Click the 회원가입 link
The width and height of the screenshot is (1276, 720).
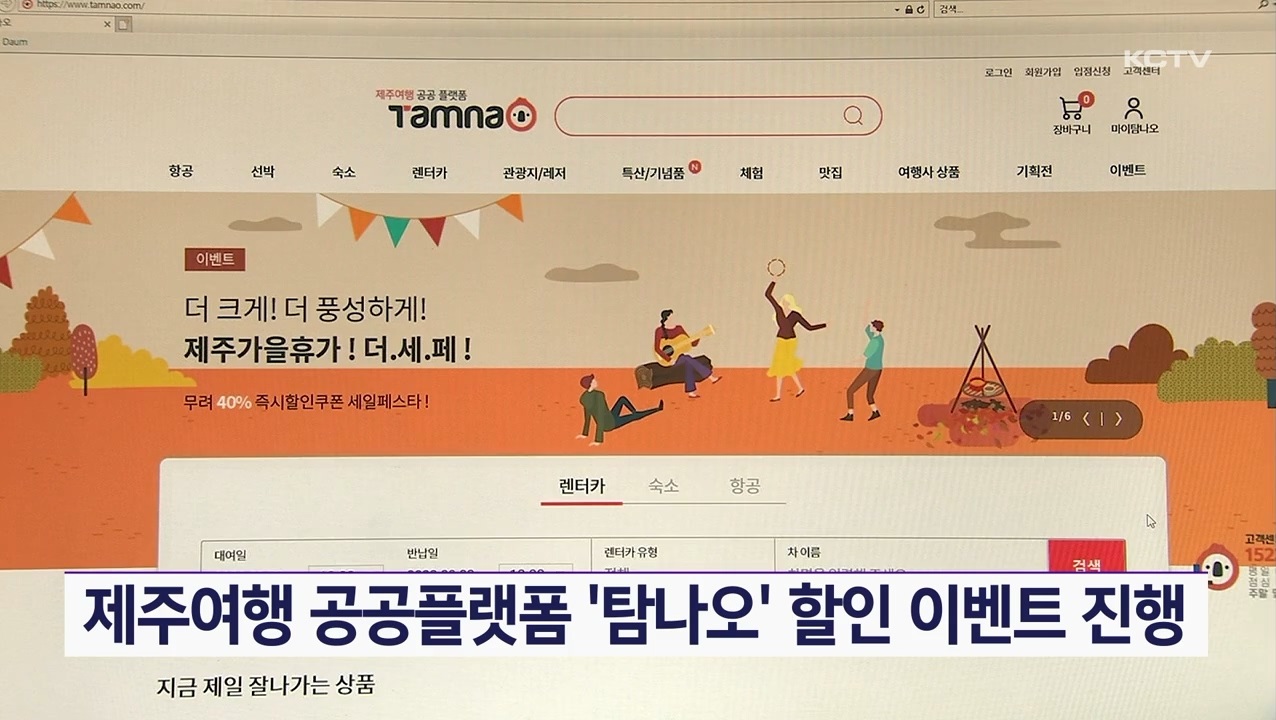(x=1042, y=72)
